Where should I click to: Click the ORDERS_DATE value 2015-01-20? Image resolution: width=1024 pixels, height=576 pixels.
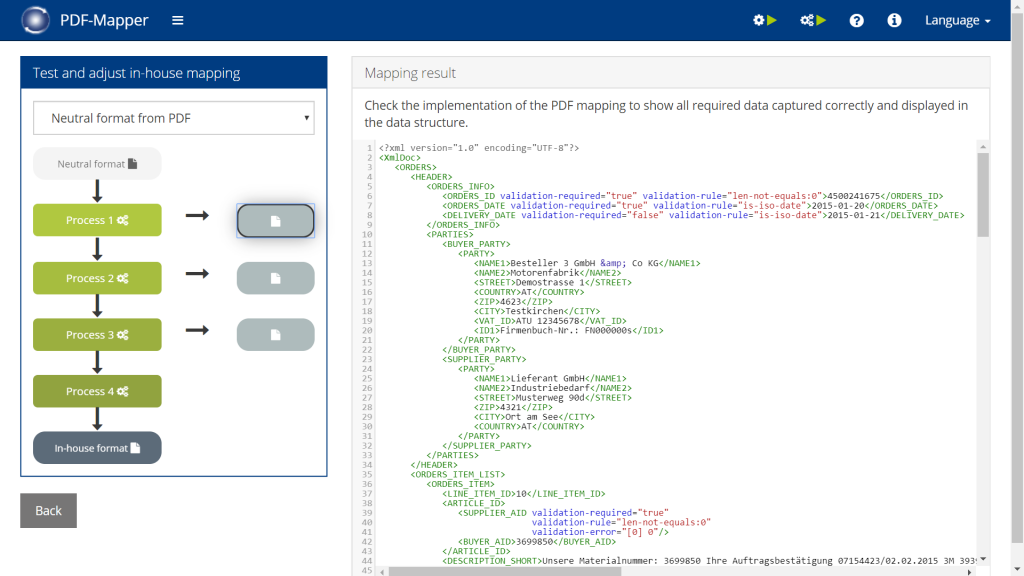(838, 206)
